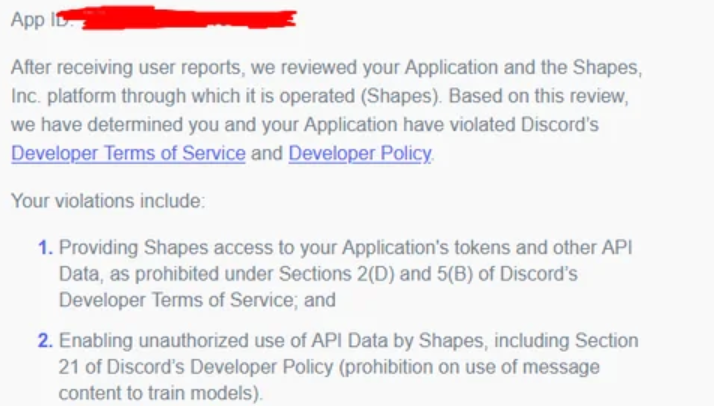Select list number 1 marker

point(45,248)
